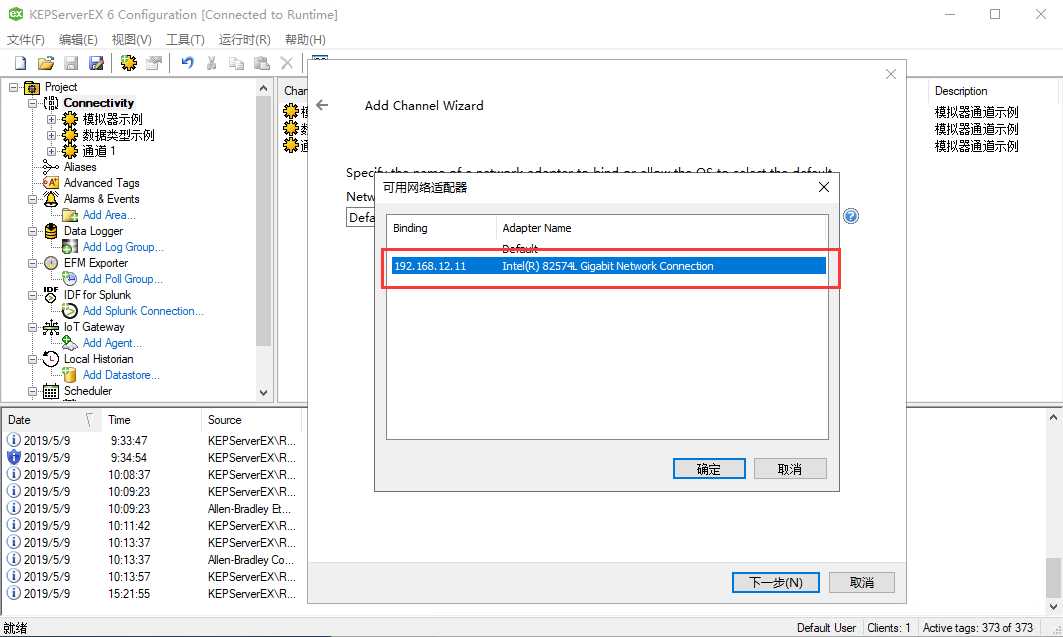Collapse the EFM Exporter node
The height and width of the screenshot is (637, 1063).
(32, 263)
